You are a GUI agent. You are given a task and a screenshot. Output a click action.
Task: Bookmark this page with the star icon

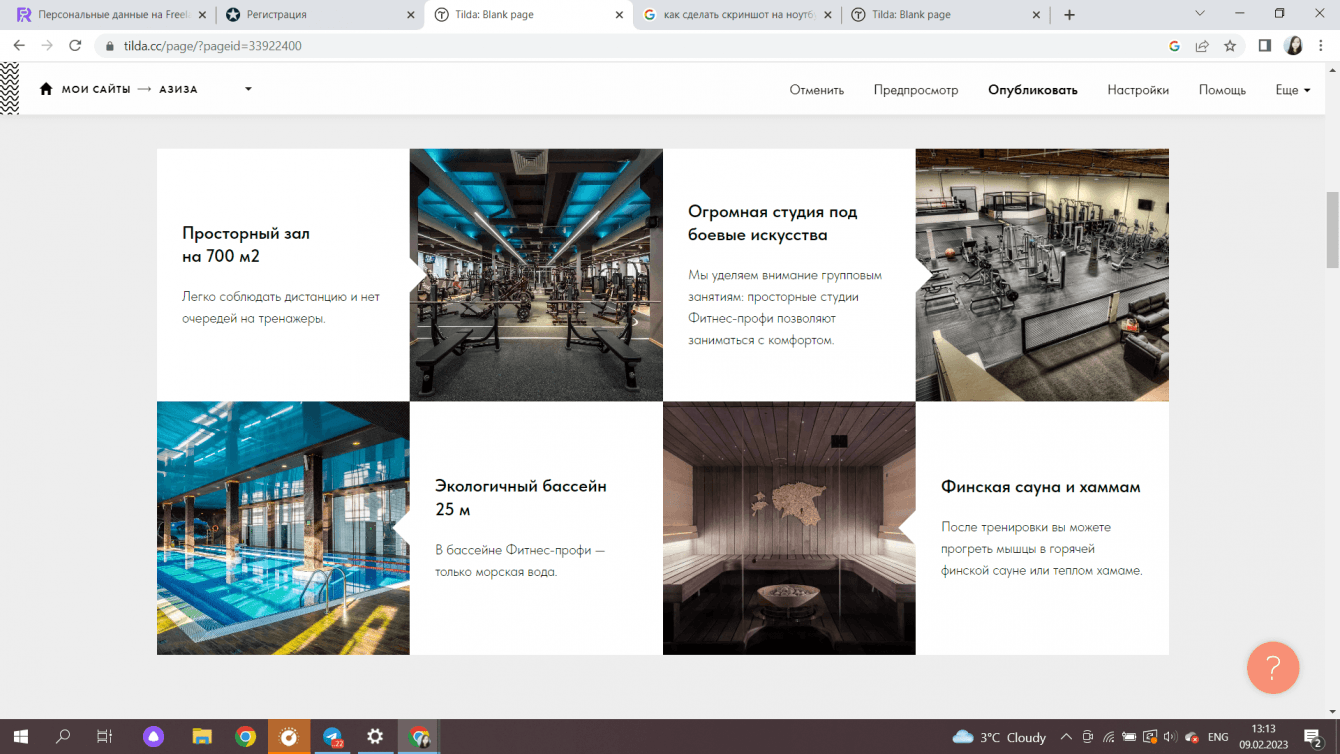[x=1230, y=46]
